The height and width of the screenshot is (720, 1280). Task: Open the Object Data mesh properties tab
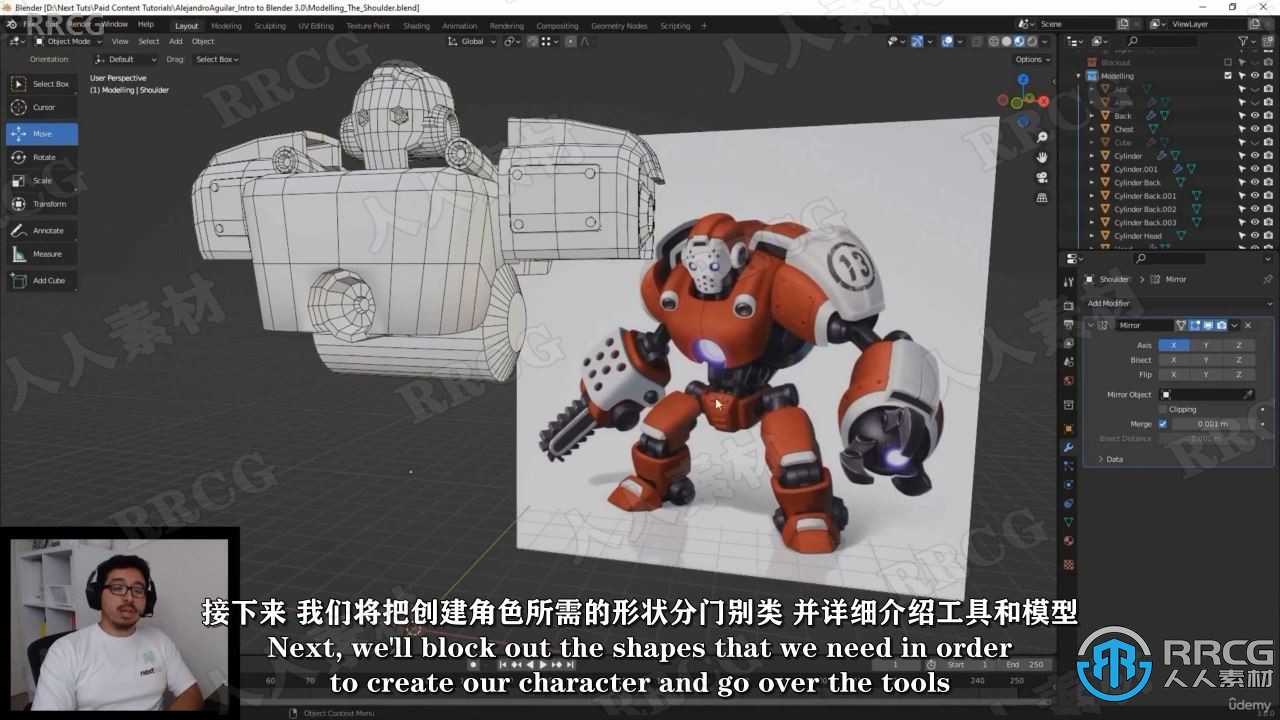(1069, 522)
